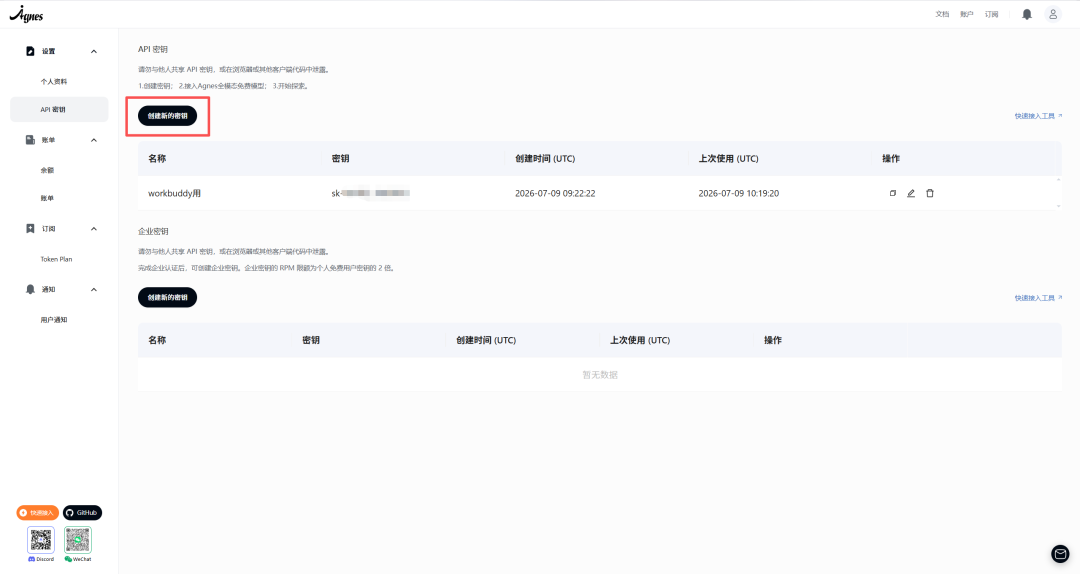The image size is (1080, 574).
Task: Click 密钥 header in API key table
Action: pos(340,158)
